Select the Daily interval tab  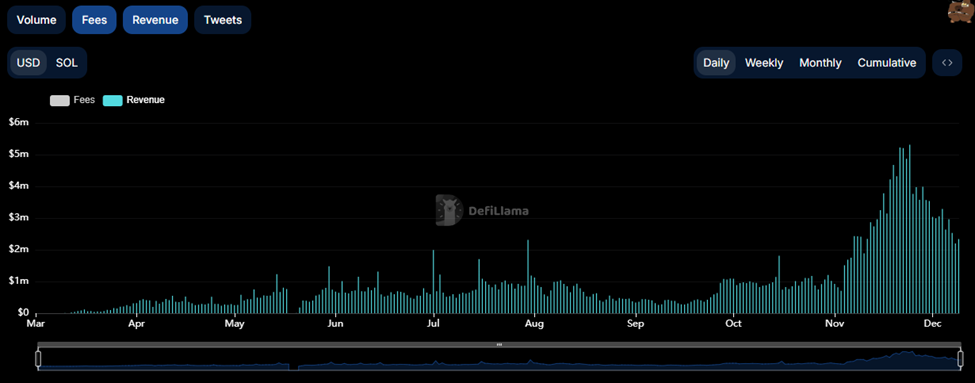tap(716, 63)
